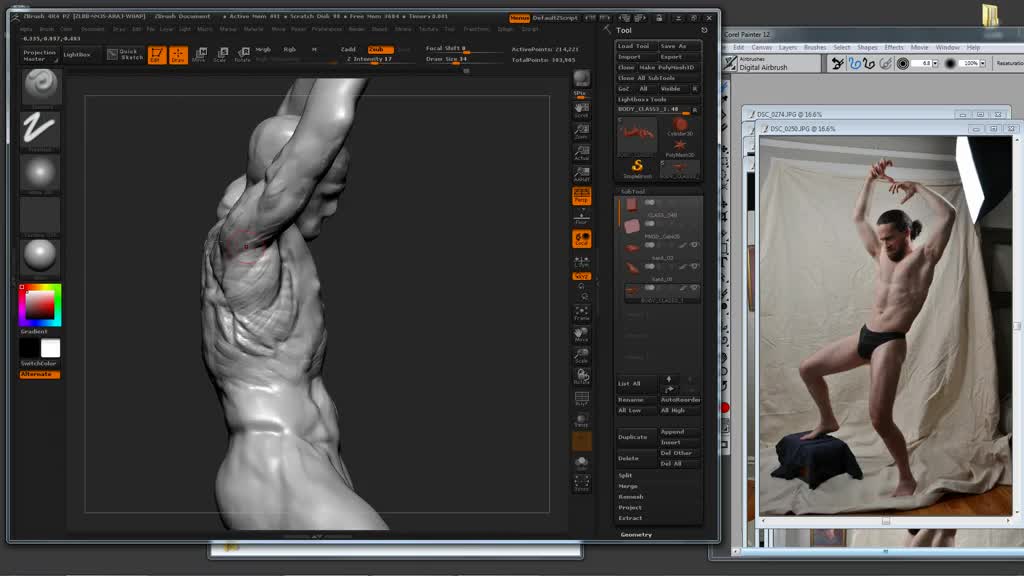This screenshot has height=576, width=1024.
Task: Click the Rotate view icon on the right shelf
Action: (581, 377)
